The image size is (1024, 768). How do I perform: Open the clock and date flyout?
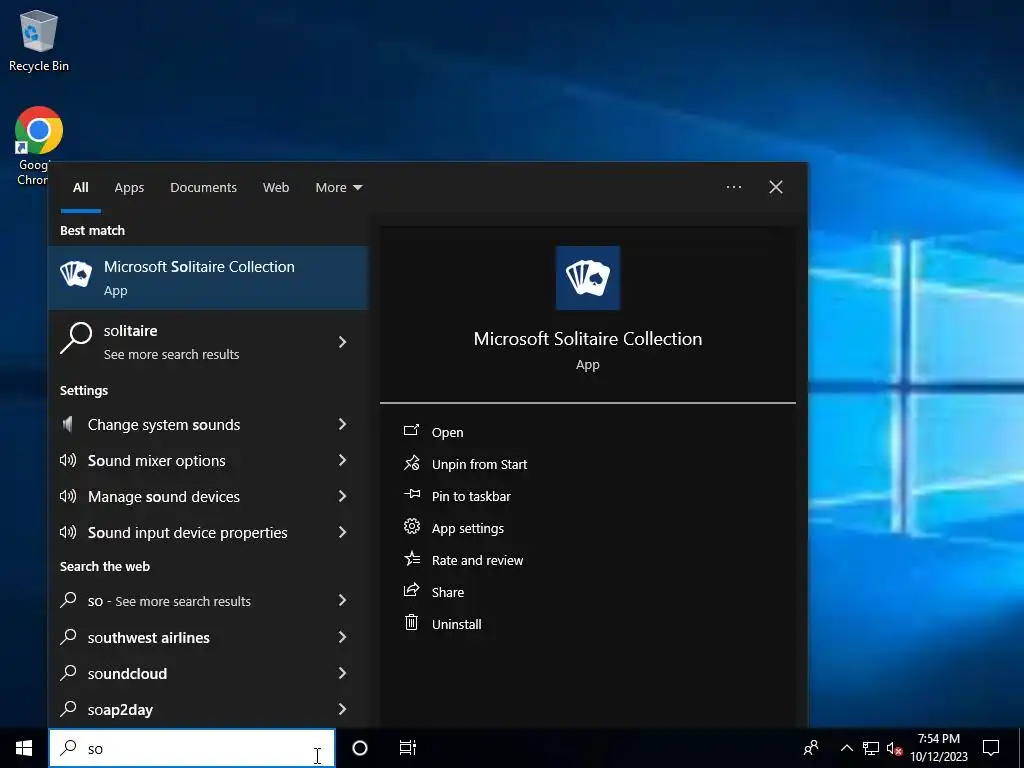(939, 748)
